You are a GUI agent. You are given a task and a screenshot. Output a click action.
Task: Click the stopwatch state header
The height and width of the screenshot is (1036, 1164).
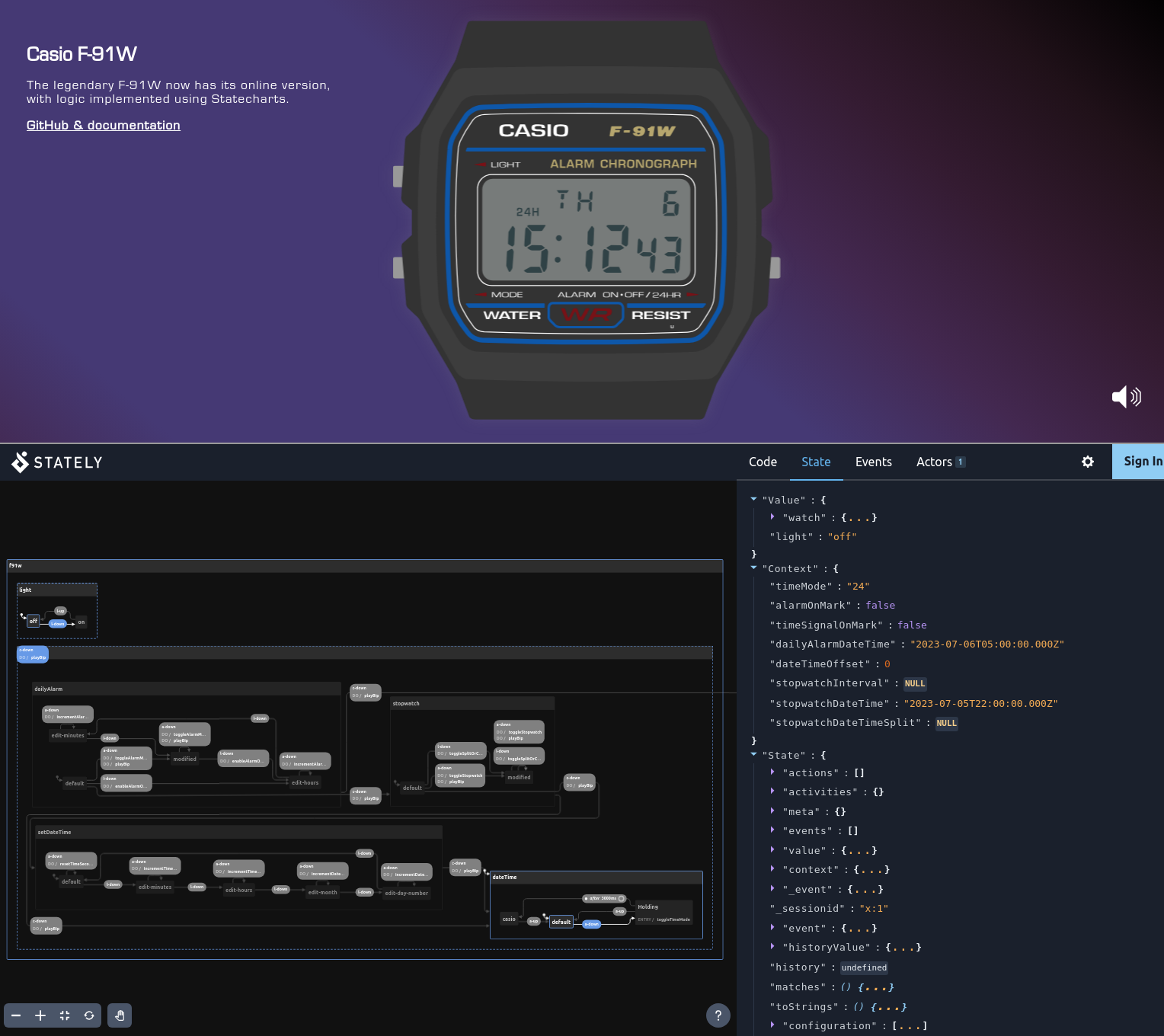pos(472,703)
